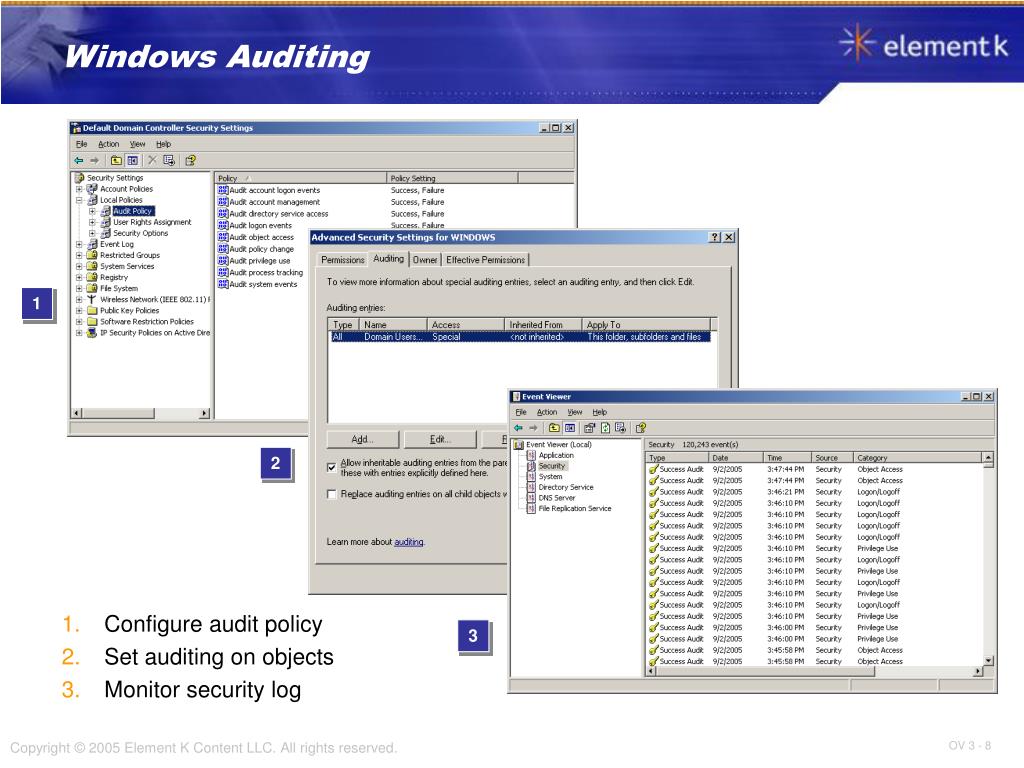The width and height of the screenshot is (1024, 768).
Task: Click Export List icon in Event Viewer toolbar
Action: click(620, 428)
